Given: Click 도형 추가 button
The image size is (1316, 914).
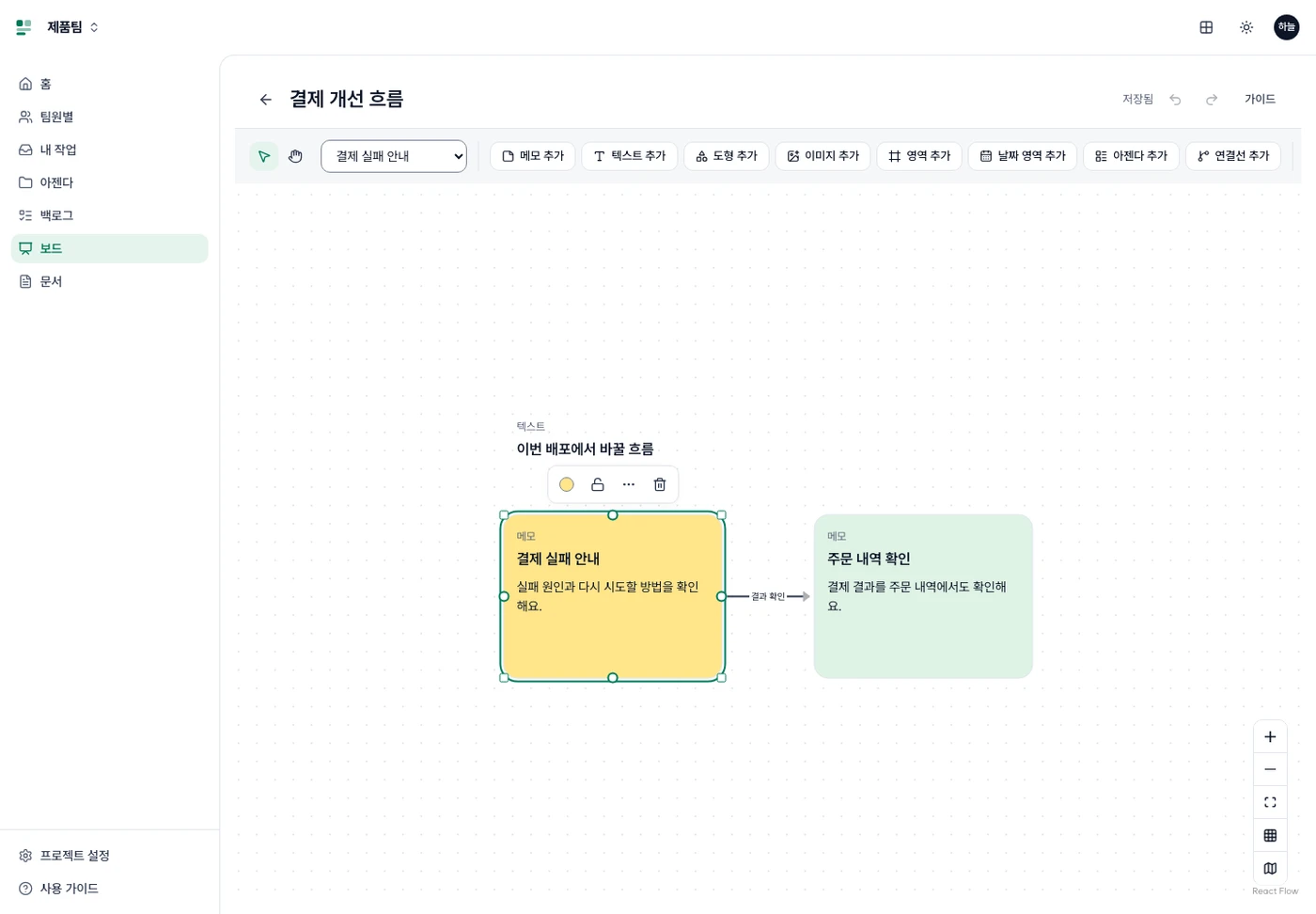Looking at the screenshot, I should click(727, 156).
